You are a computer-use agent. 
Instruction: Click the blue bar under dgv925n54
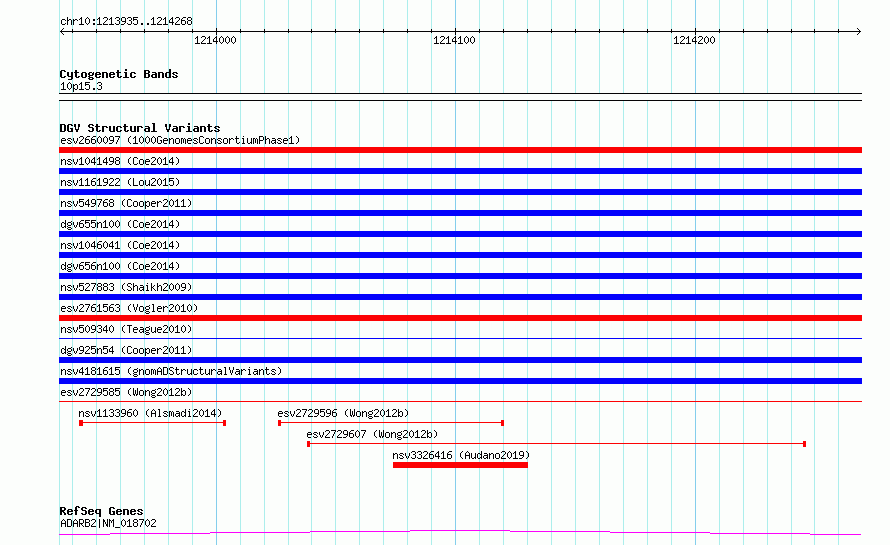[x=460, y=360]
